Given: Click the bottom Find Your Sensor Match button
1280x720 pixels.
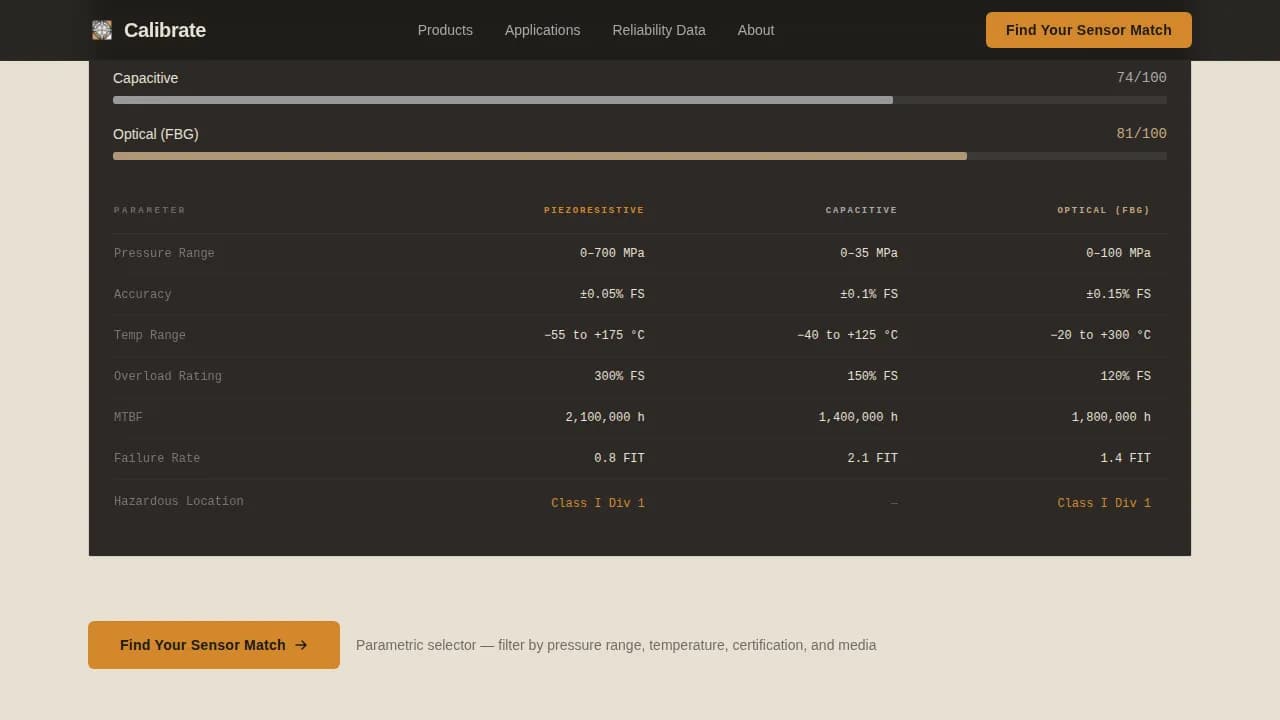Looking at the screenshot, I should point(213,645).
